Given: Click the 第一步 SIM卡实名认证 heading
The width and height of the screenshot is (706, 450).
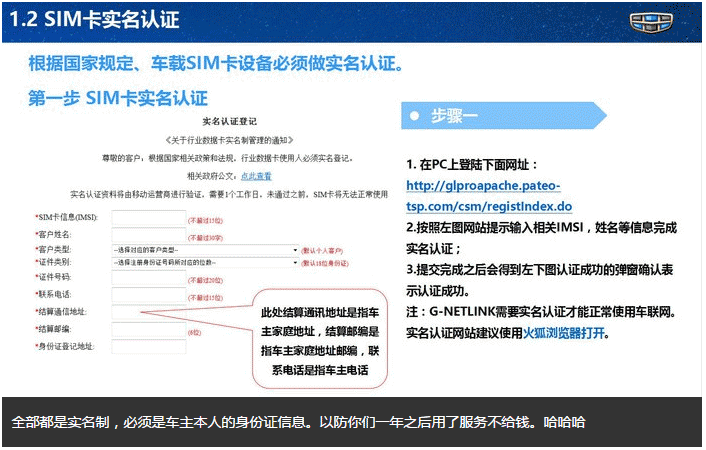Looking at the screenshot, I should [117, 98].
